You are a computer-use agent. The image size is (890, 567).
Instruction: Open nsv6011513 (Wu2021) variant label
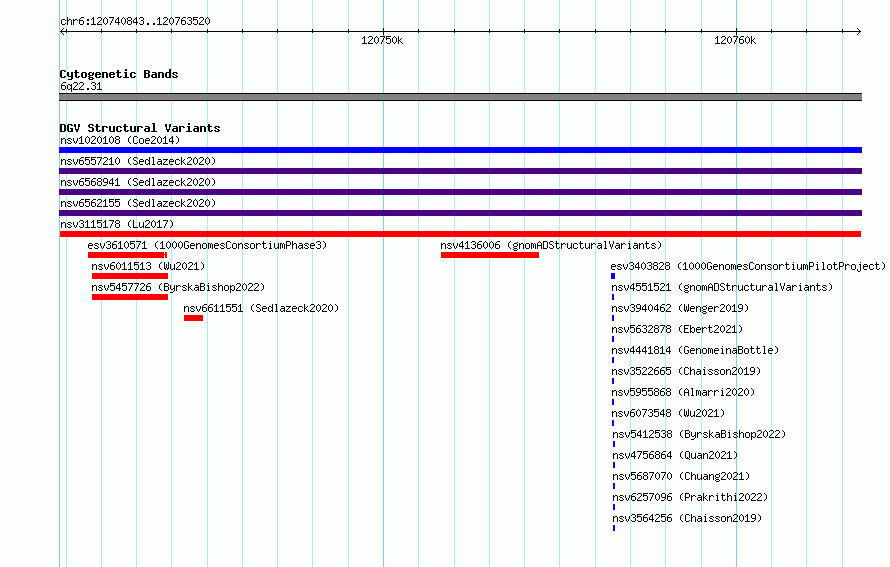[x=148, y=266]
